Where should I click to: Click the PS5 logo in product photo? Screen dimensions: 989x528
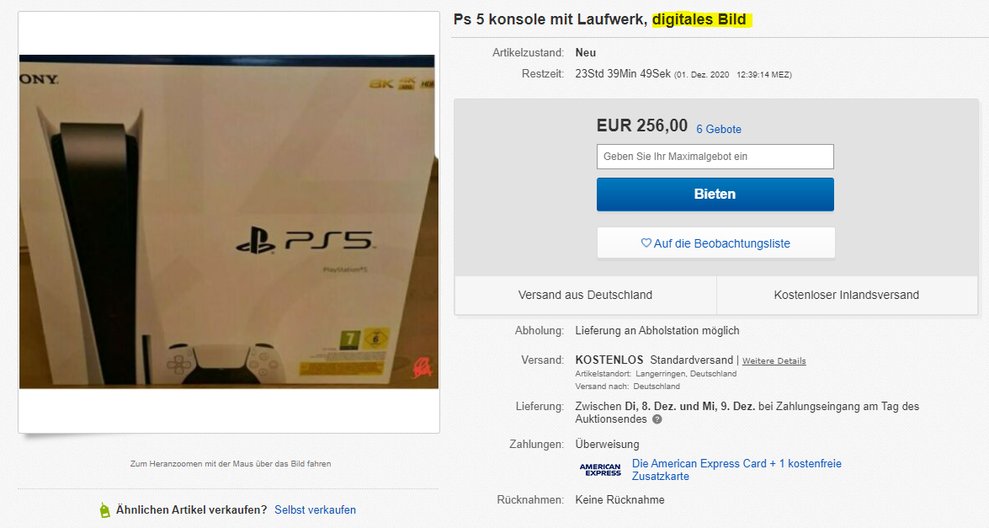point(304,242)
